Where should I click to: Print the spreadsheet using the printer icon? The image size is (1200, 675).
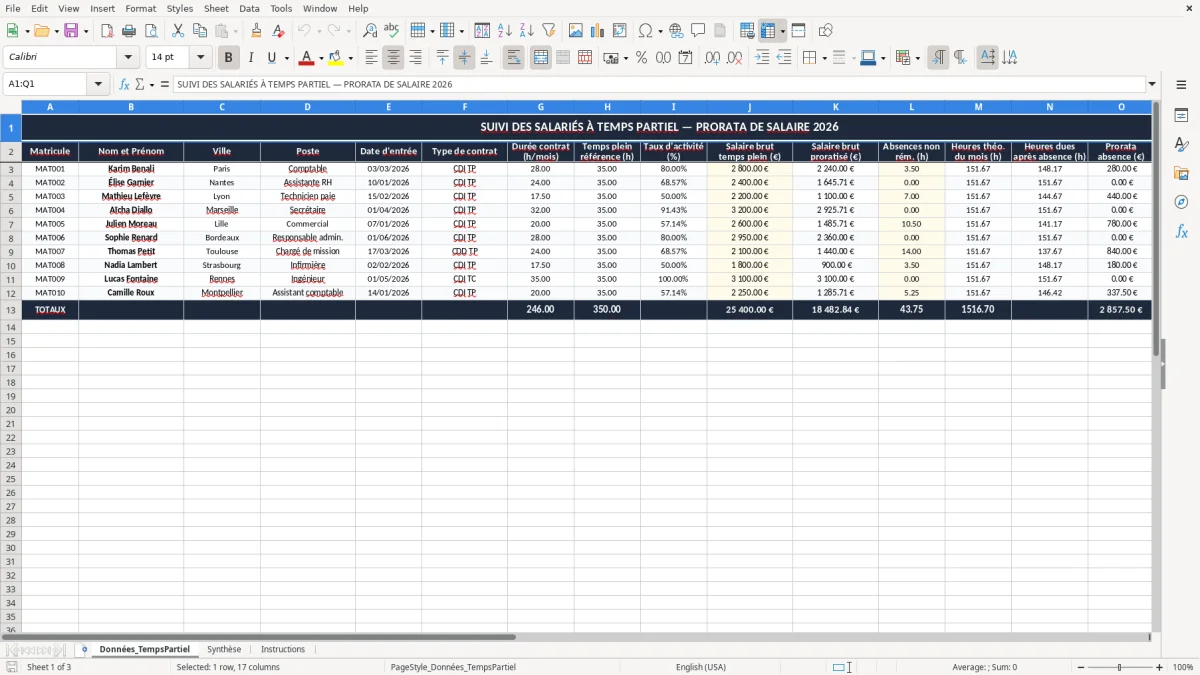tap(131, 31)
